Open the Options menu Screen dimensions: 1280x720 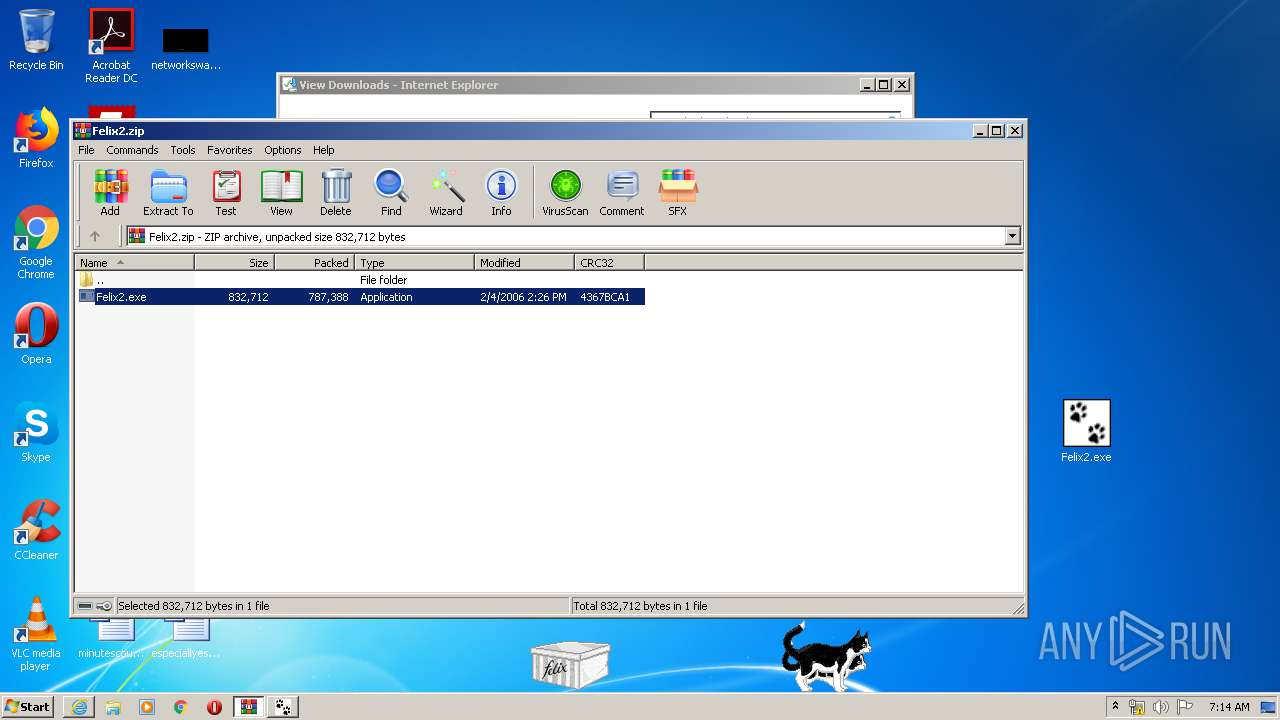point(283,150)
